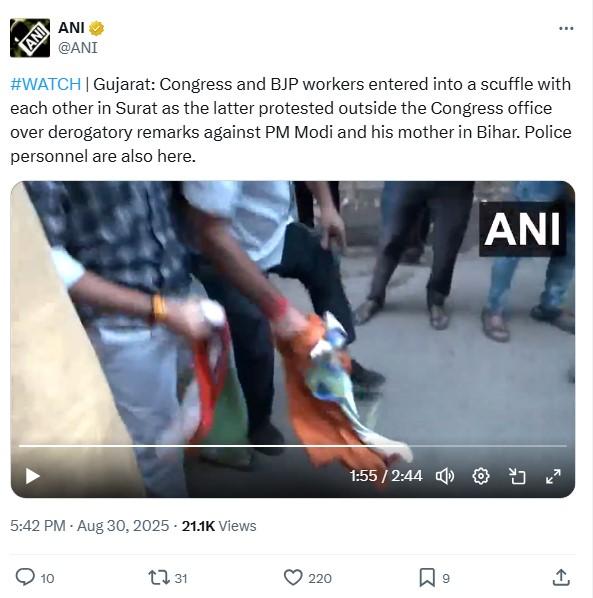Repost this tweet

(x=159, y=577)
